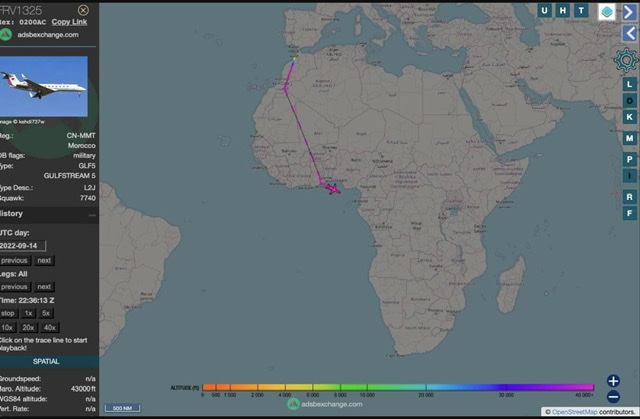The height and width of the screenshot is (419, 640).
Task: Zoom out with the minus button
Action: pos(613,397)
